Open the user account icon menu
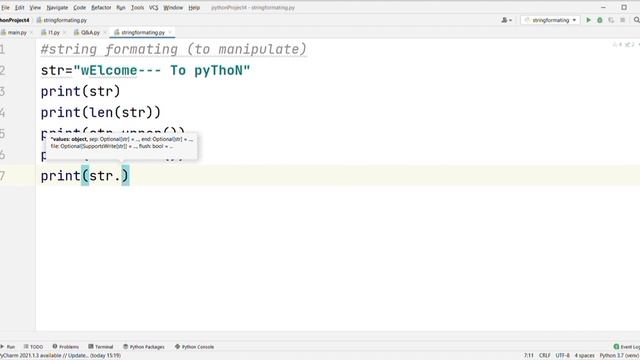Screen dimensions: 640x360 507,20
